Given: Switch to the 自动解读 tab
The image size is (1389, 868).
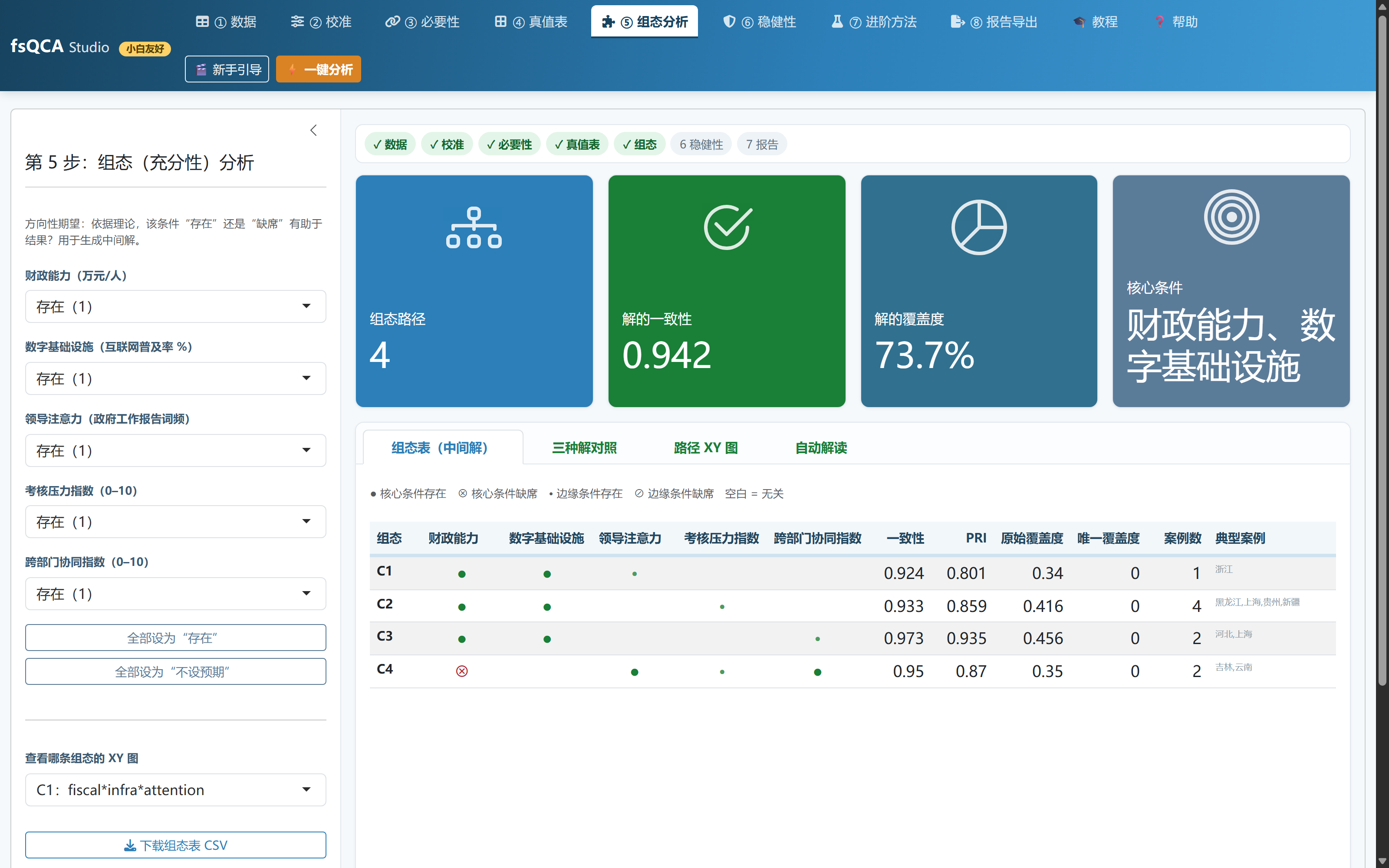Looking at the screenshot, I should [x=821, y=448].
